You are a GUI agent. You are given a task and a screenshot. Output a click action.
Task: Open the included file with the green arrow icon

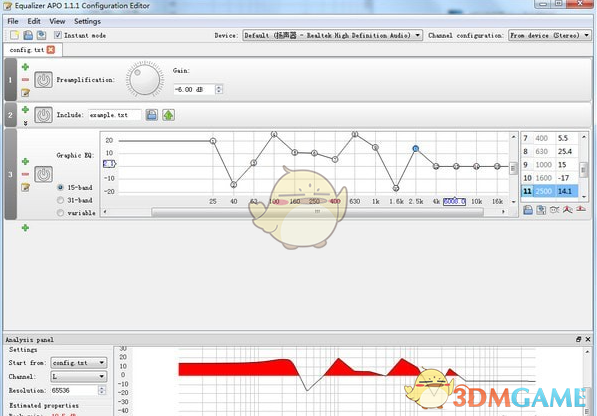[x=168, y=115]
